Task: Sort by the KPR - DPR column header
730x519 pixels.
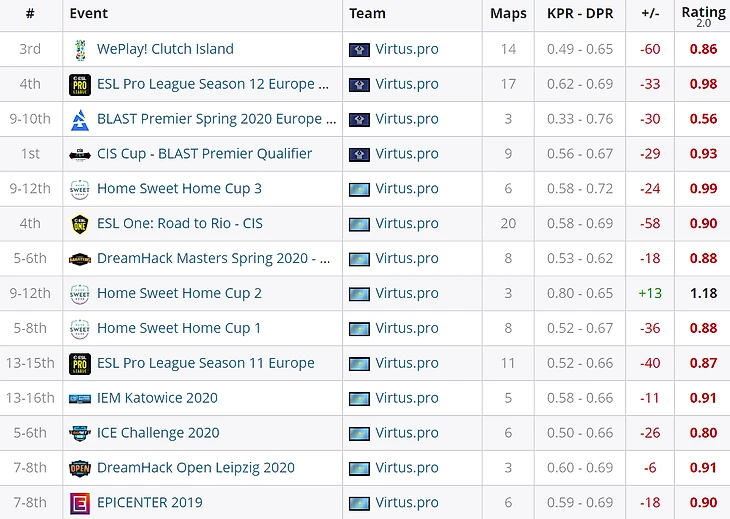Action: tap(580, 14)
